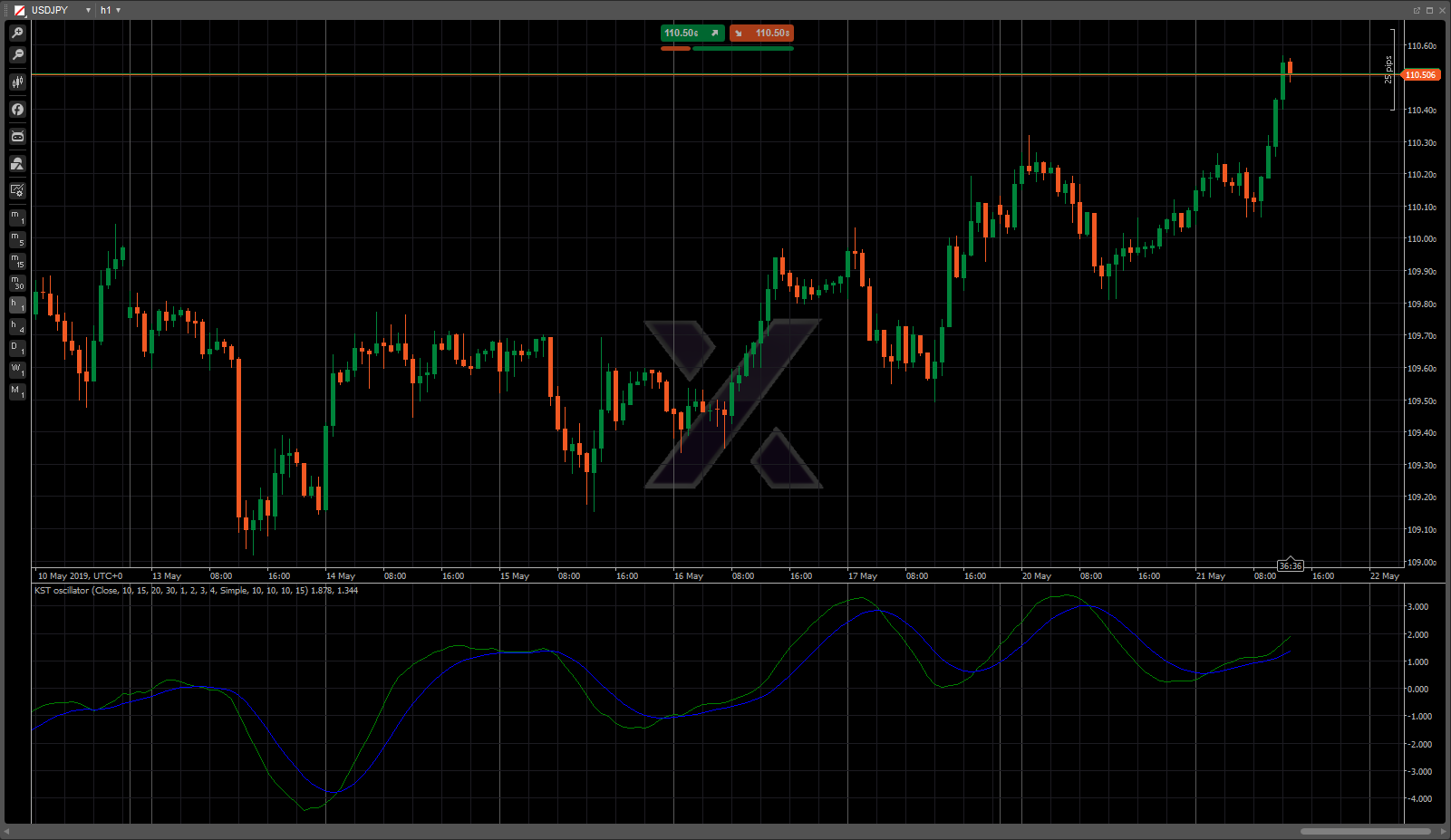
Task: Click the zoom out magnifier icon
Action: click(17, 55)
